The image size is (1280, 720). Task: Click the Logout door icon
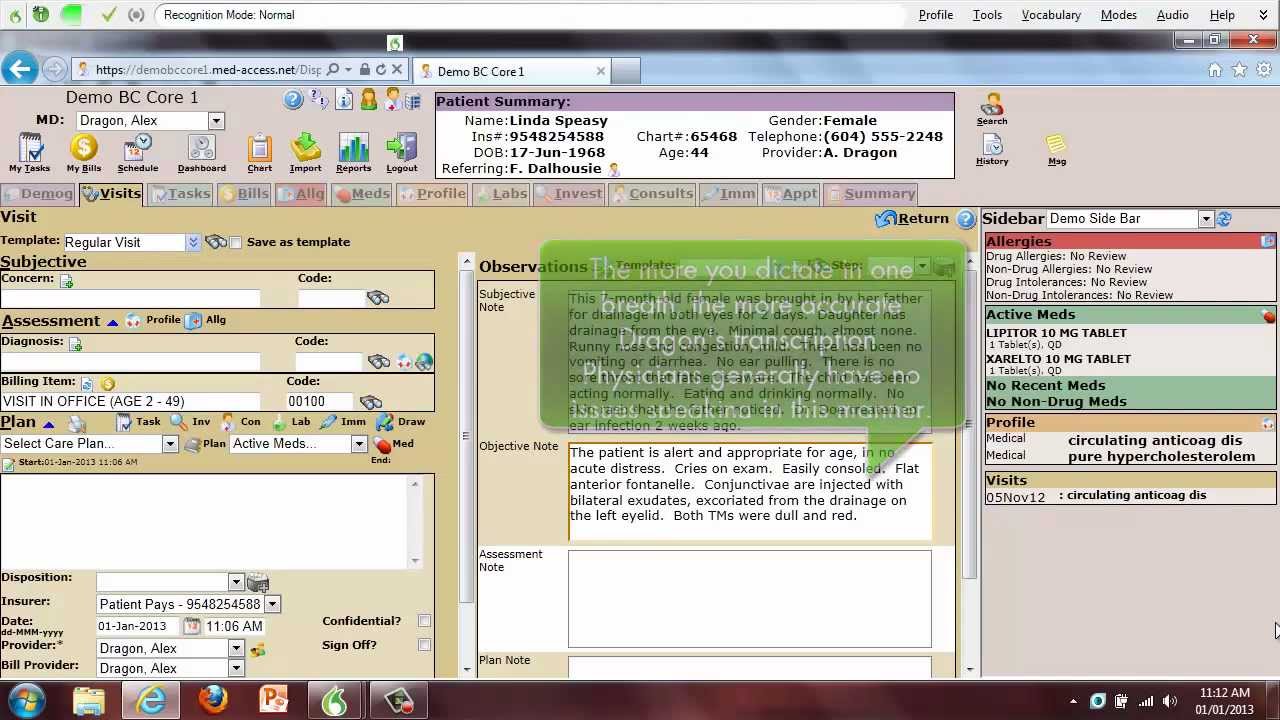(x=402, y=153)
